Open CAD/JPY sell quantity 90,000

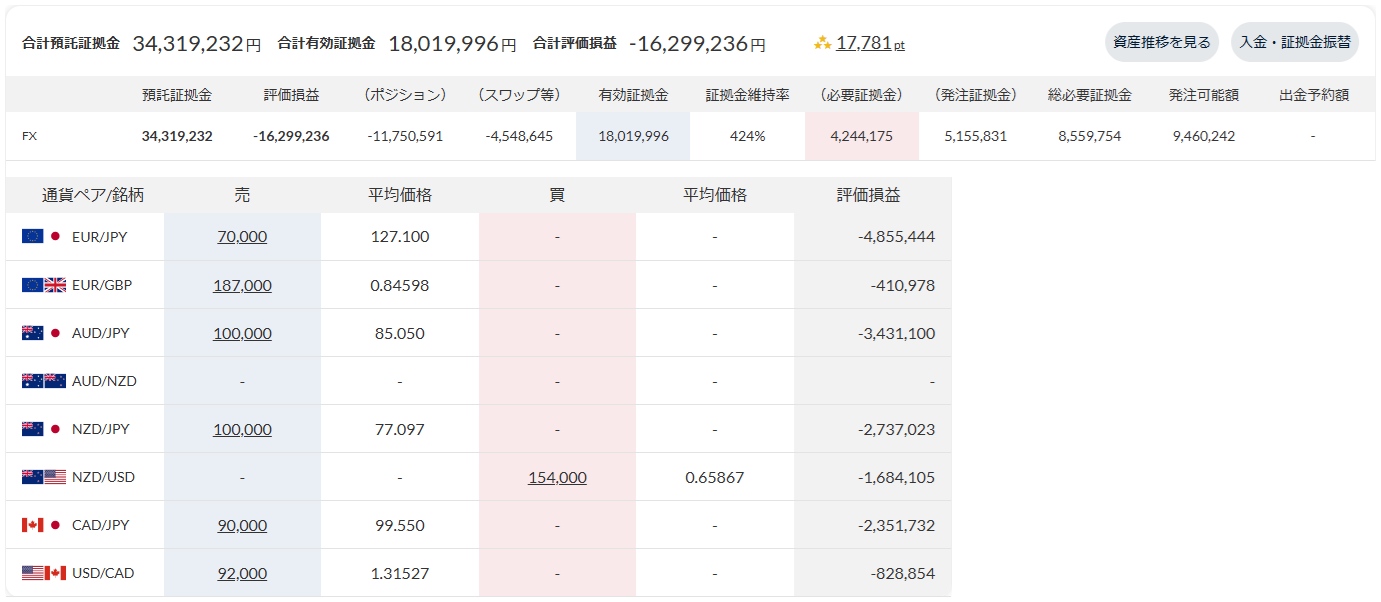tap(242, 525)
